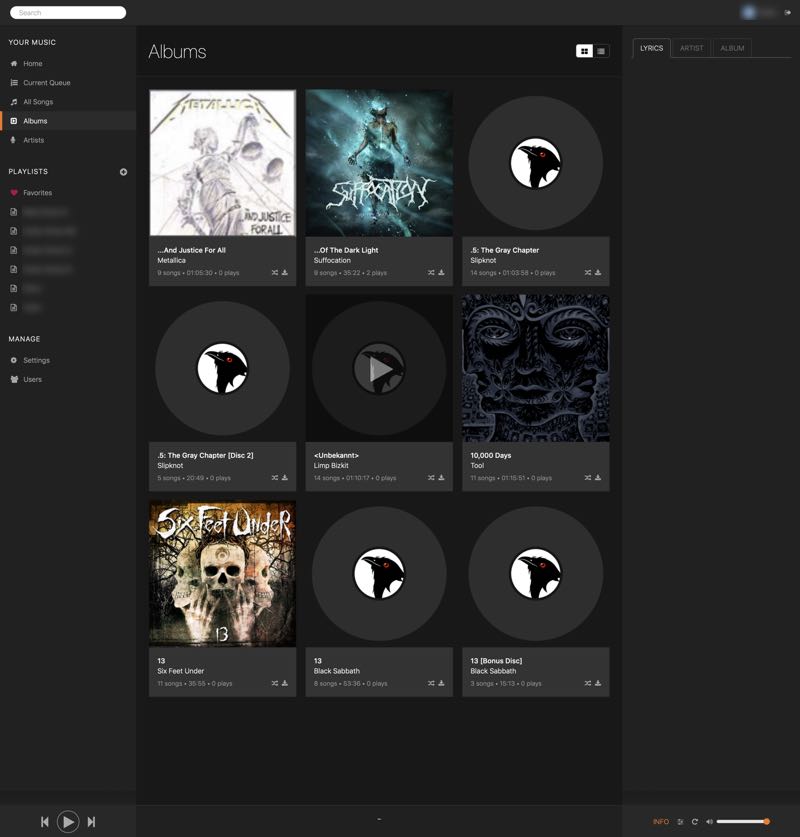The height and width of the screenshot is (837, 800).
Task: Click the volume slider track
Action: point(741,822)
